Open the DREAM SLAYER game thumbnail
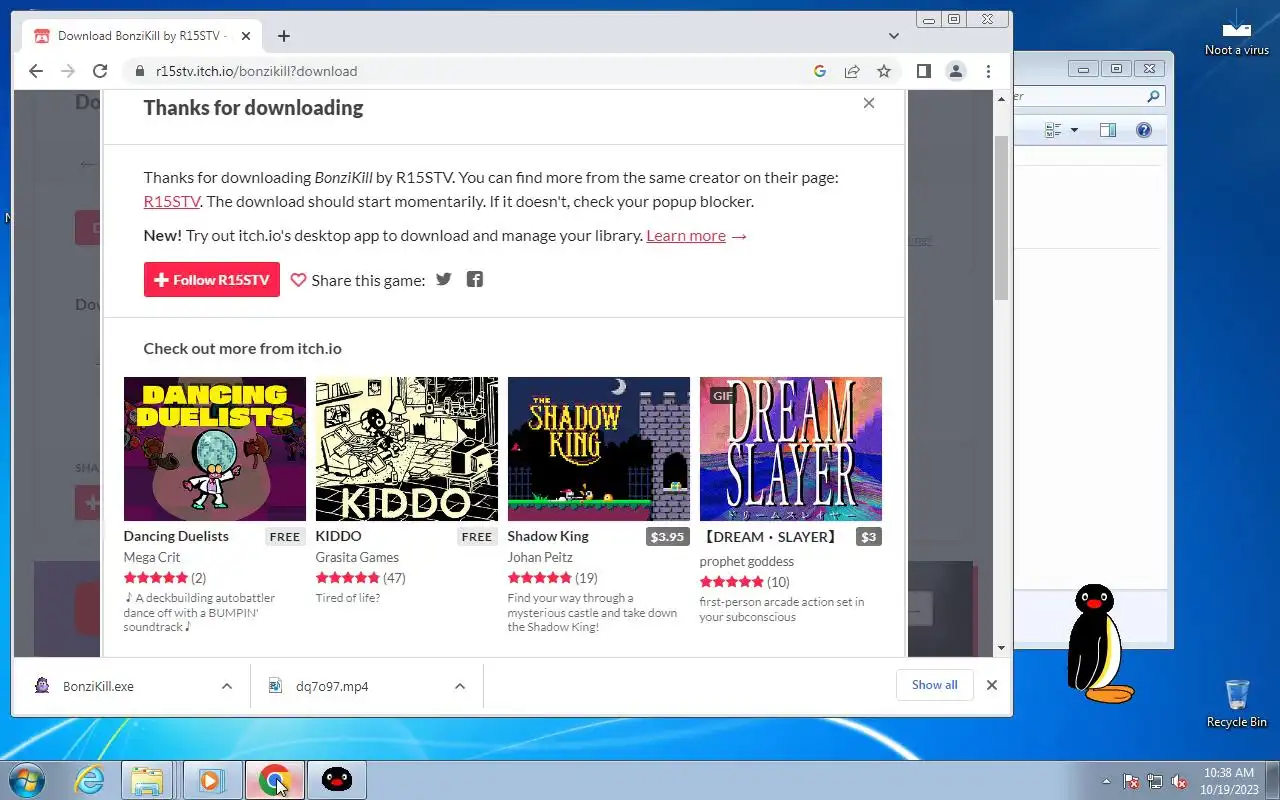The height and width of the screenshot is (800, 1280). tap(791, 449)
